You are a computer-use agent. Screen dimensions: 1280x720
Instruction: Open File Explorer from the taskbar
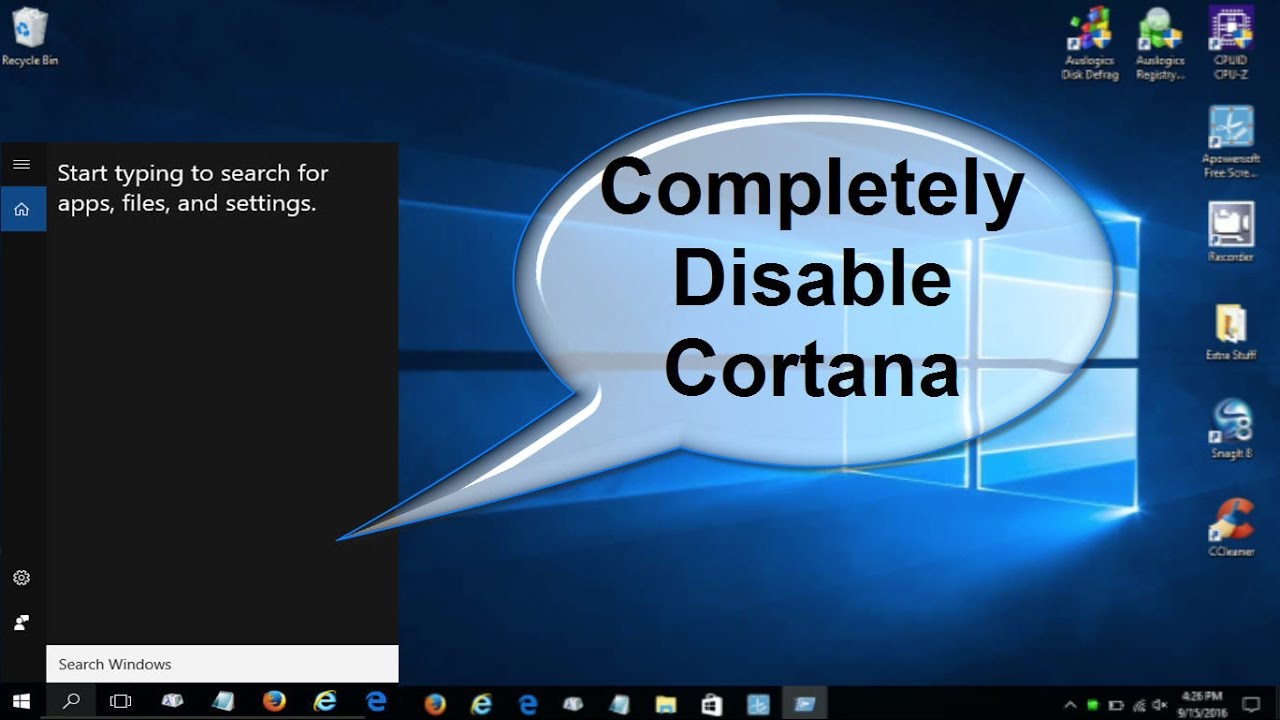tap(665, 703)
